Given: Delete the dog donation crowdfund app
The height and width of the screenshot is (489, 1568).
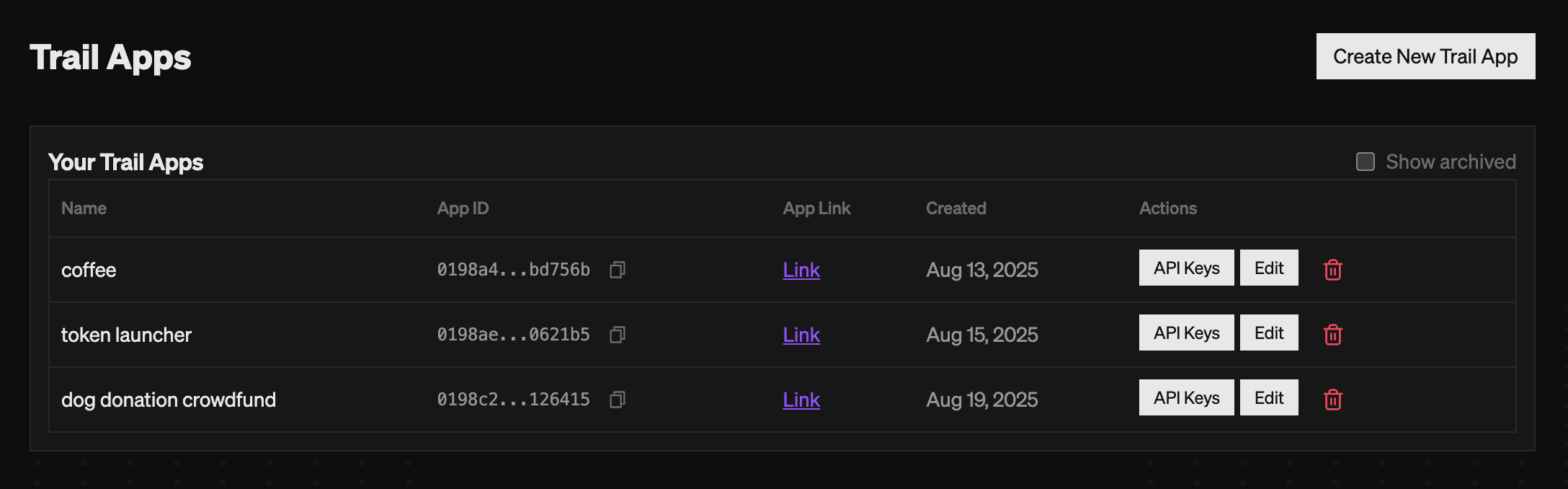Looking at the screenshot, I should (x=1332, y=400).
